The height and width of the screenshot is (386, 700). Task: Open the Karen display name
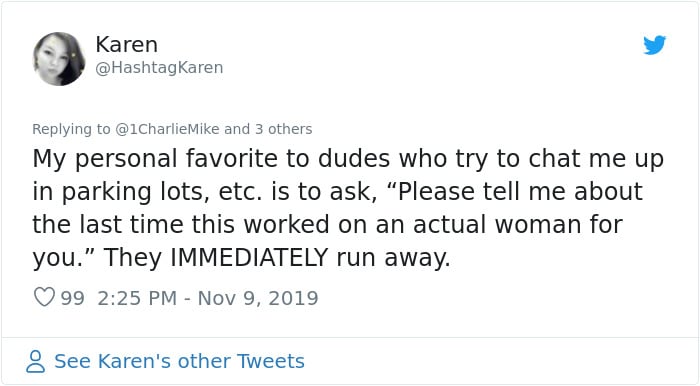[127, 45]
